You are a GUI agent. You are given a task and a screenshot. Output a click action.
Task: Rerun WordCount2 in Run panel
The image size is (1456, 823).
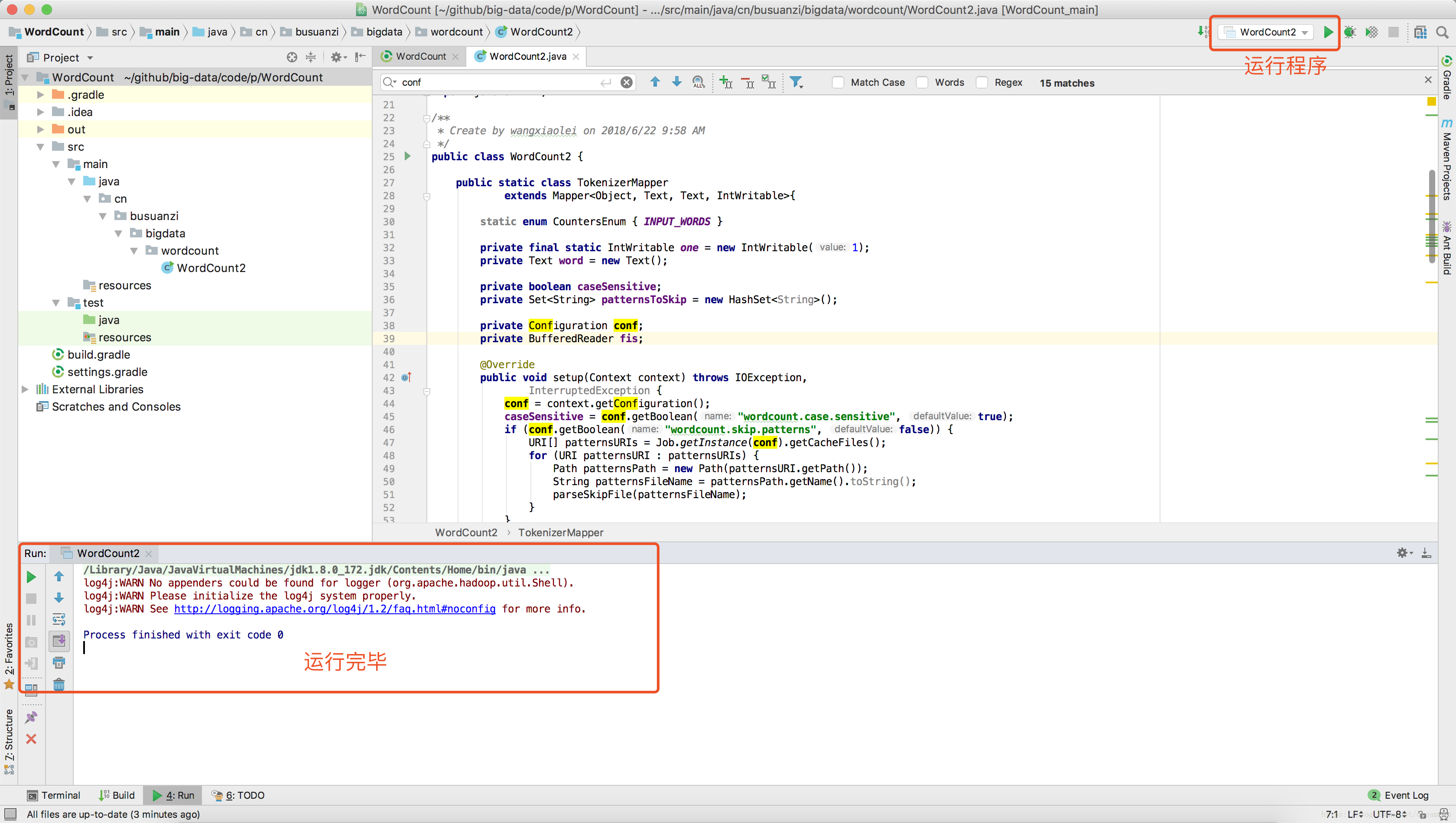31,577
